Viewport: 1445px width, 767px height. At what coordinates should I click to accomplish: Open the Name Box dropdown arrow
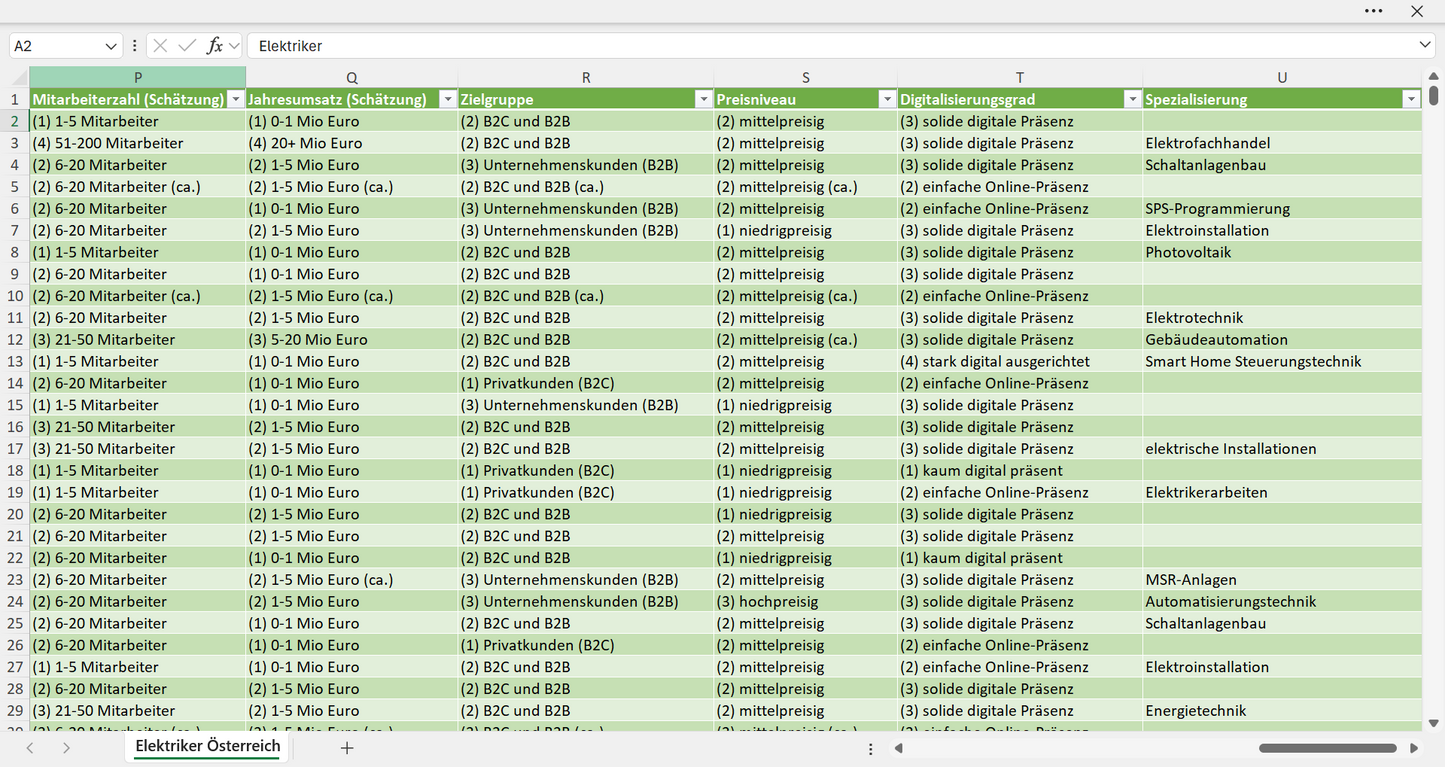tap(111, 46)
